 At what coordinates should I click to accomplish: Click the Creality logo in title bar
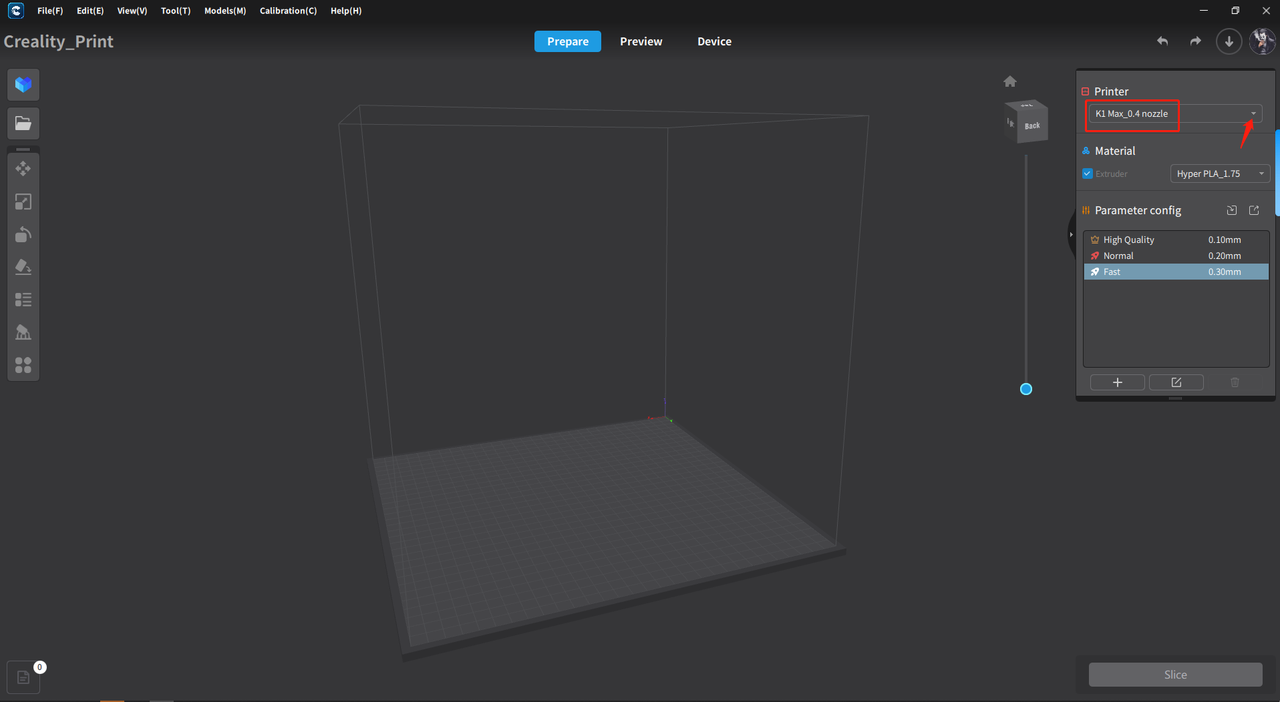click(x=15, y=11)
